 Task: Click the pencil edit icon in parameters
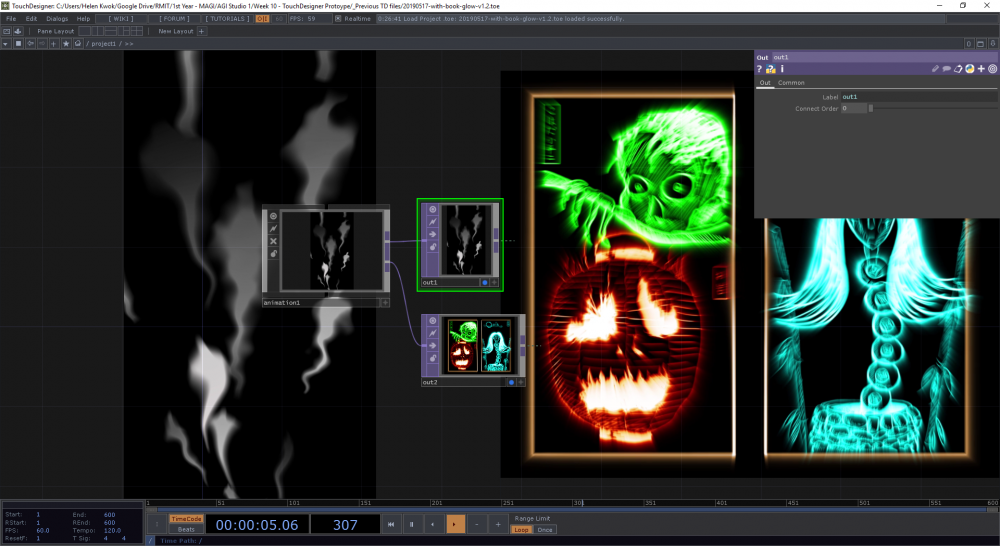tap(935, 69)
